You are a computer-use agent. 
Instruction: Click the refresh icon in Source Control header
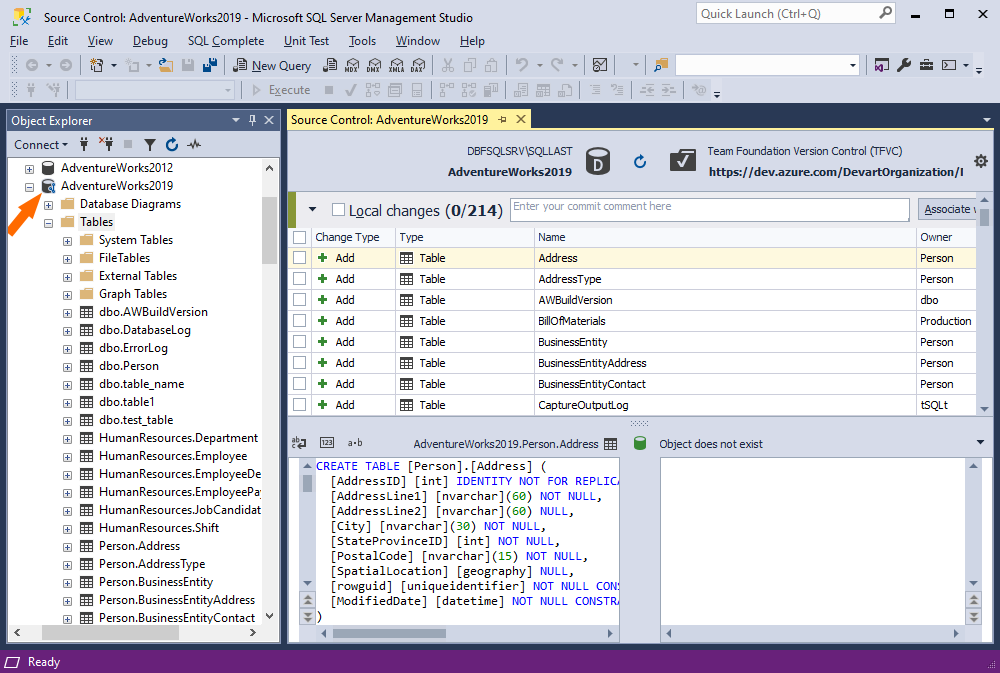pos(640,162)
